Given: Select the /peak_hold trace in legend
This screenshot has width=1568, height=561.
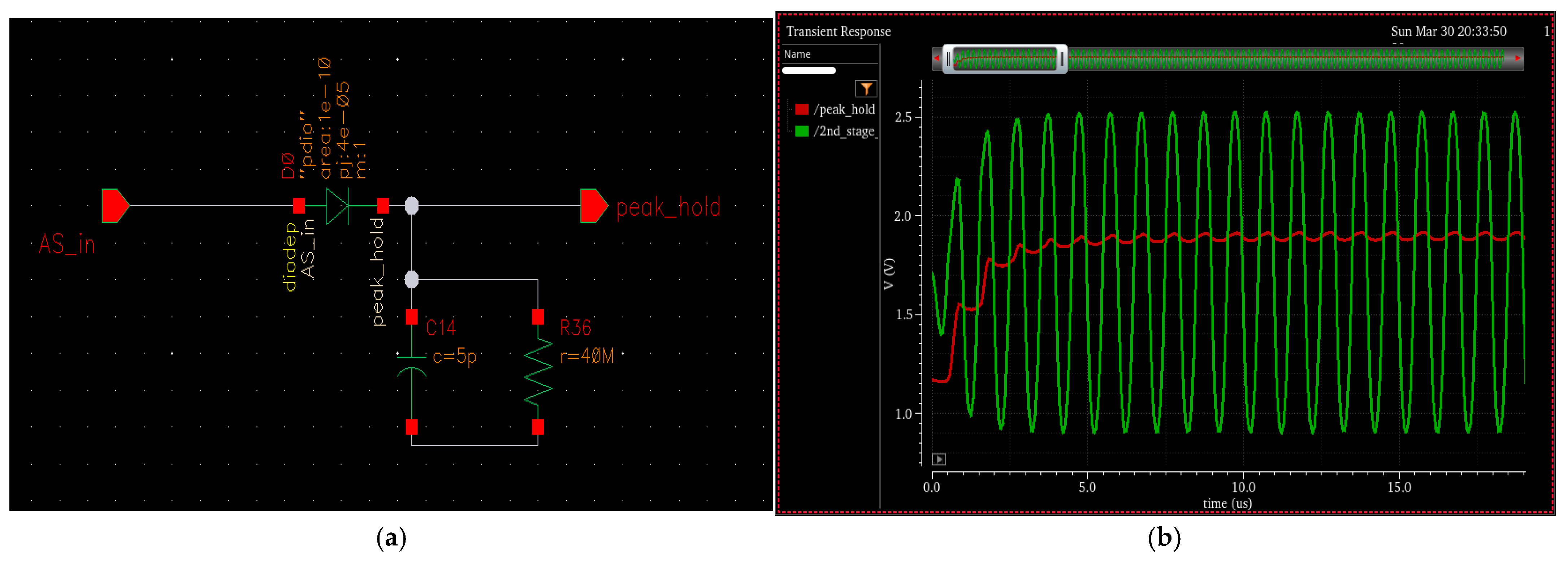Looking at the screenshot, I should pyautogui.click(x=844, y=110).
